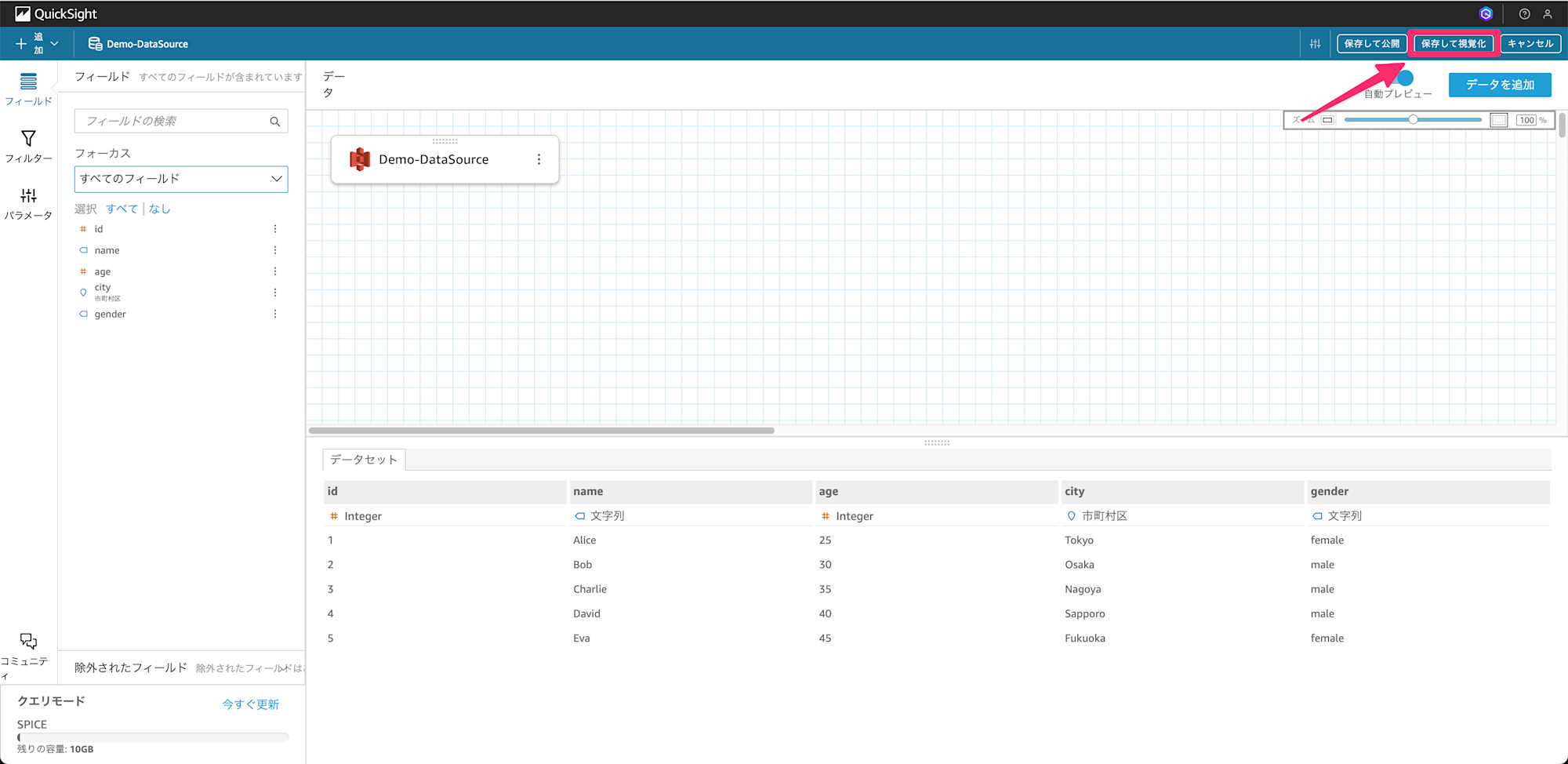This screenshot has height=764, width=1568.
Task: Open the user account icon
Action: pyautogui.click(x=1548, y=13)
